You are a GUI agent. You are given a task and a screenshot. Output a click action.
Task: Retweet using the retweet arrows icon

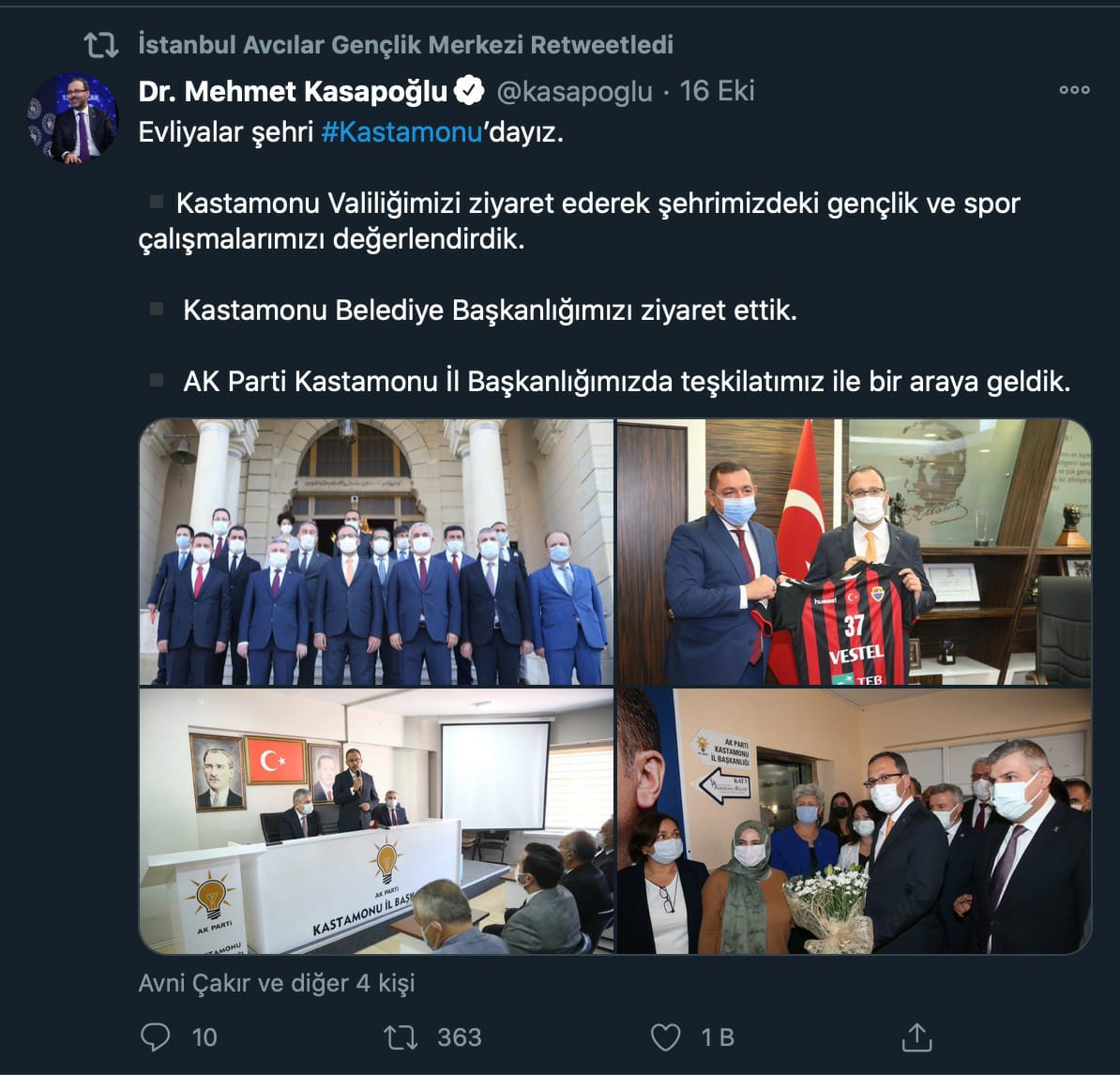pyautogui.click(x=401, y=1037)
